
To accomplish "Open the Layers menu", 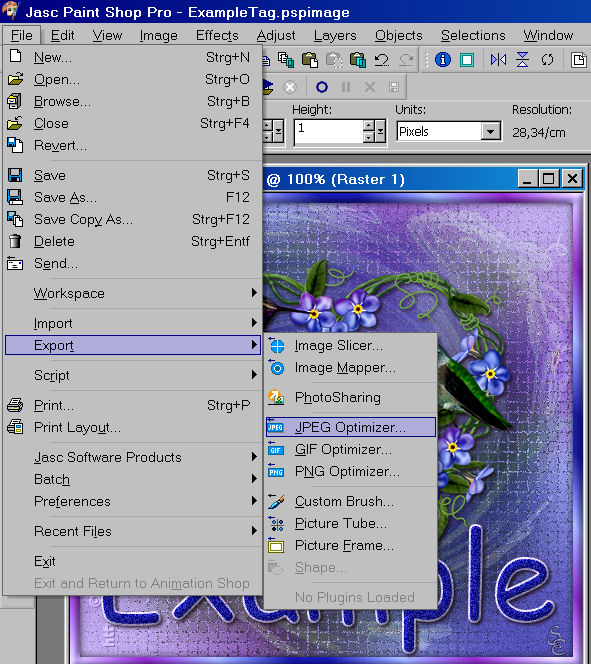I will (335, 35).
